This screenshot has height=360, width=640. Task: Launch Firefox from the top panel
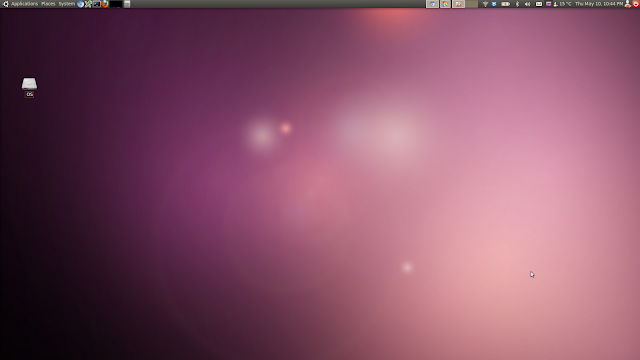pyautogui.click(x=105, y=4)
